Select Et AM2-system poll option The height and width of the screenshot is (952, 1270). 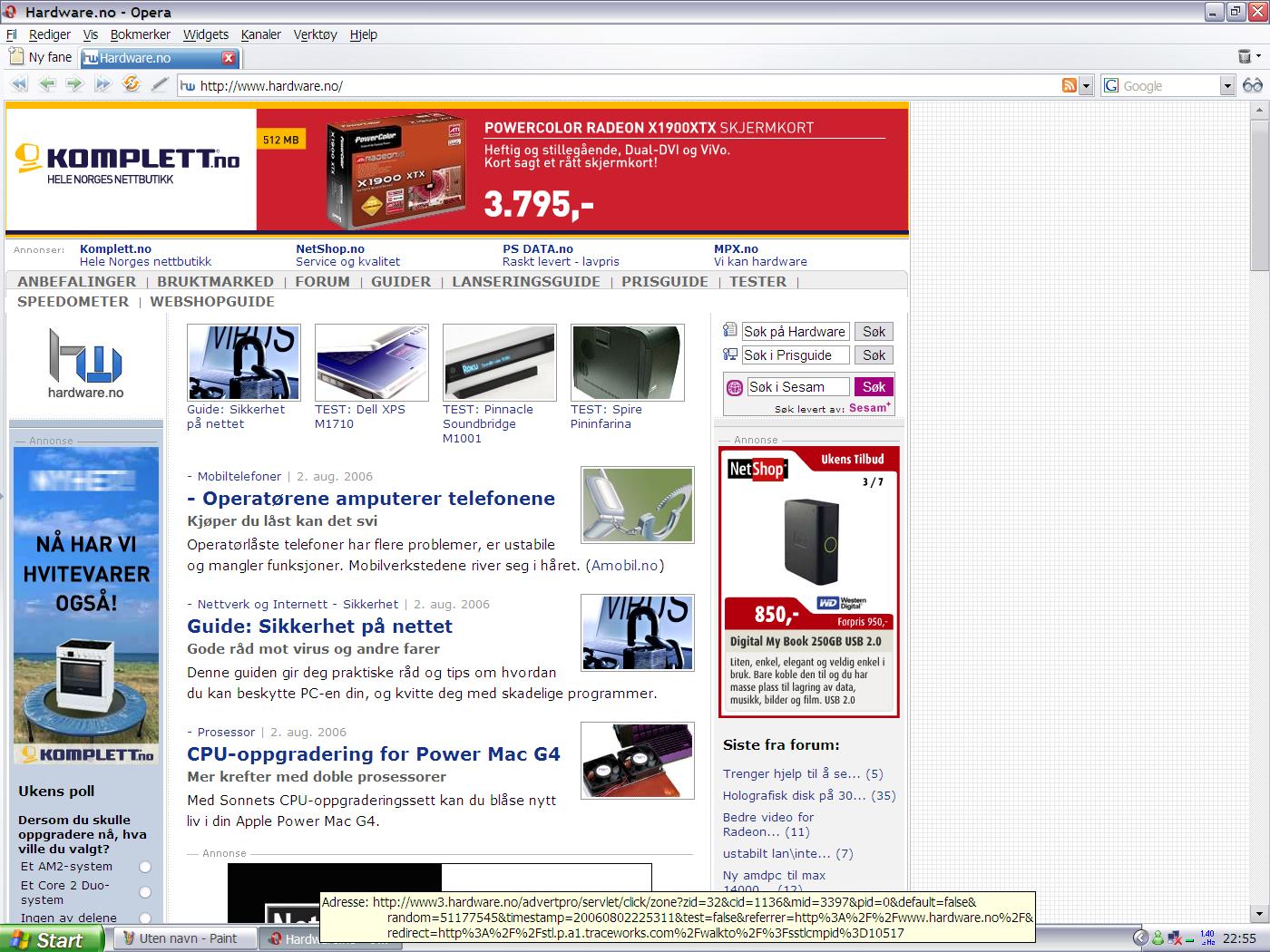[145, 867]
